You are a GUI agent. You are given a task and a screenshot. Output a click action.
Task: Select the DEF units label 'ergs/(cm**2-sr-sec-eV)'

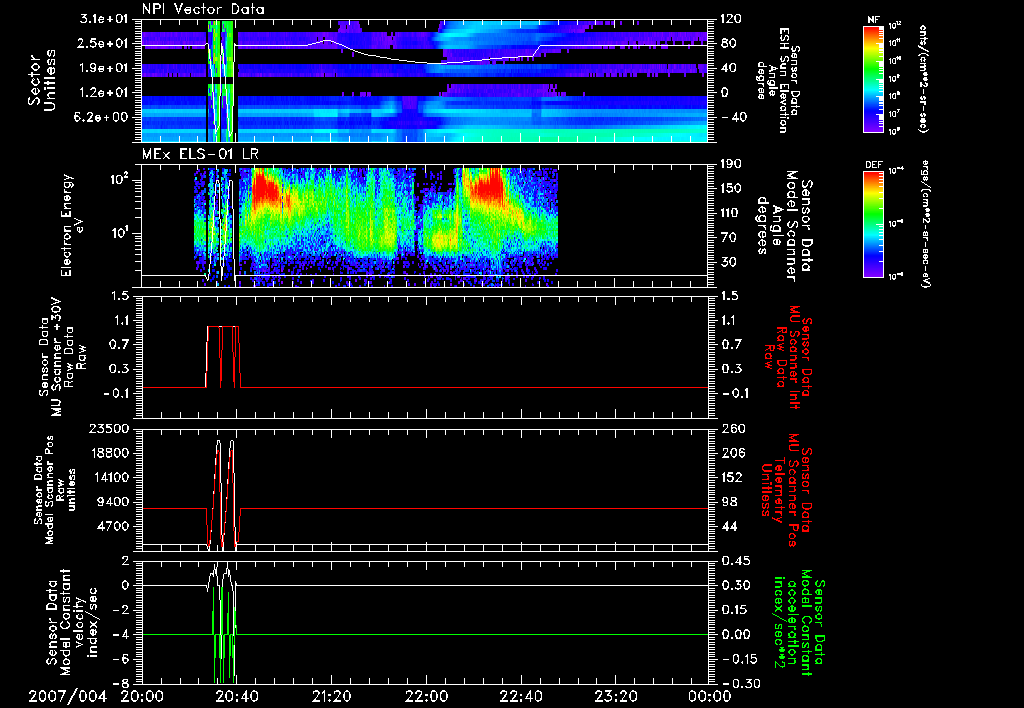tap(925, 224)
